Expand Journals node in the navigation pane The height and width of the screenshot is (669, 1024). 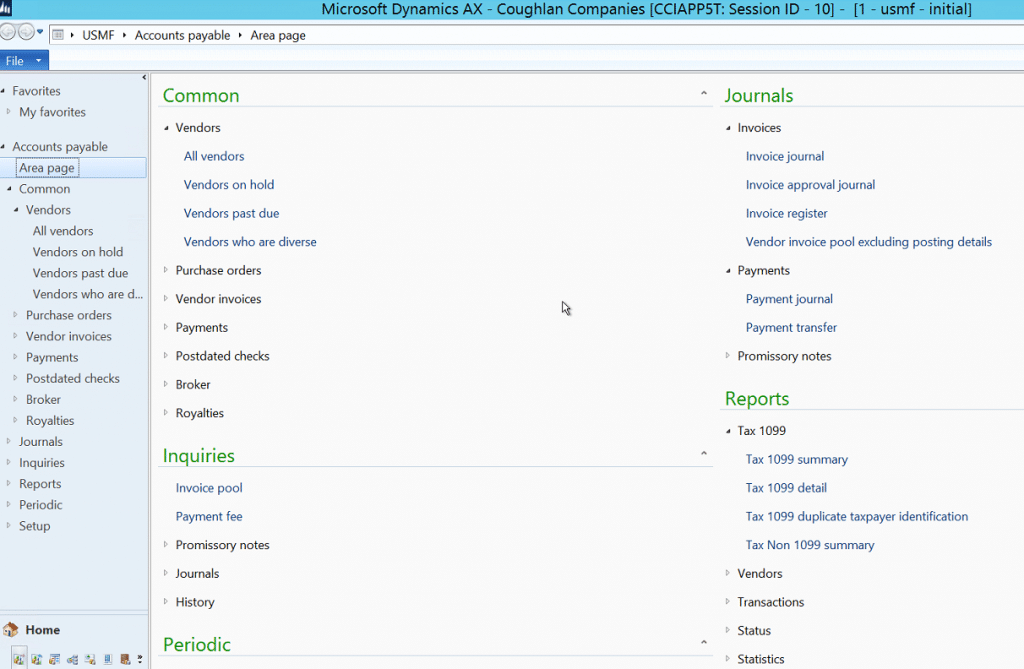click(8, 442)
